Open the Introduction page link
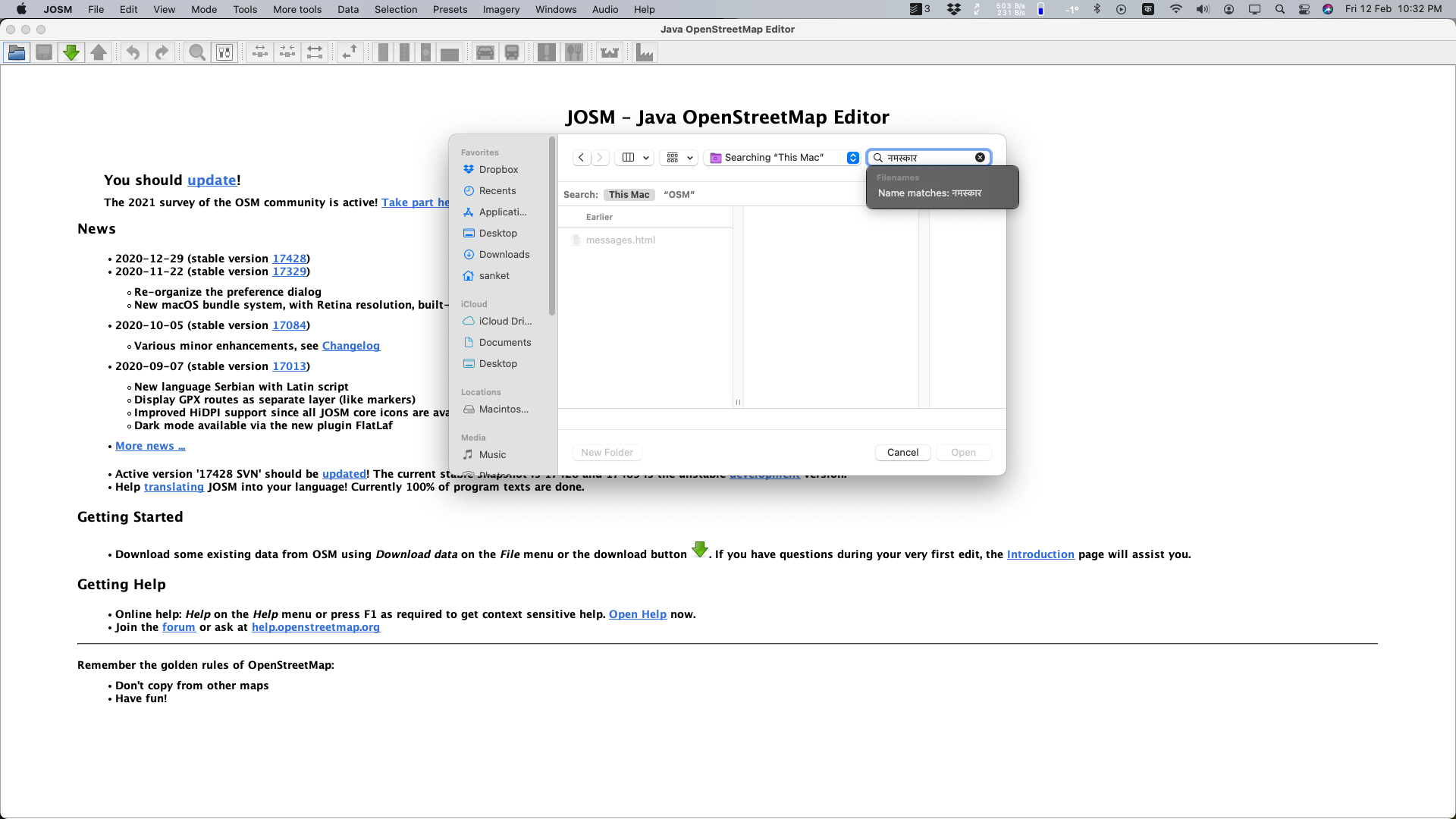 pos(1040,554)
